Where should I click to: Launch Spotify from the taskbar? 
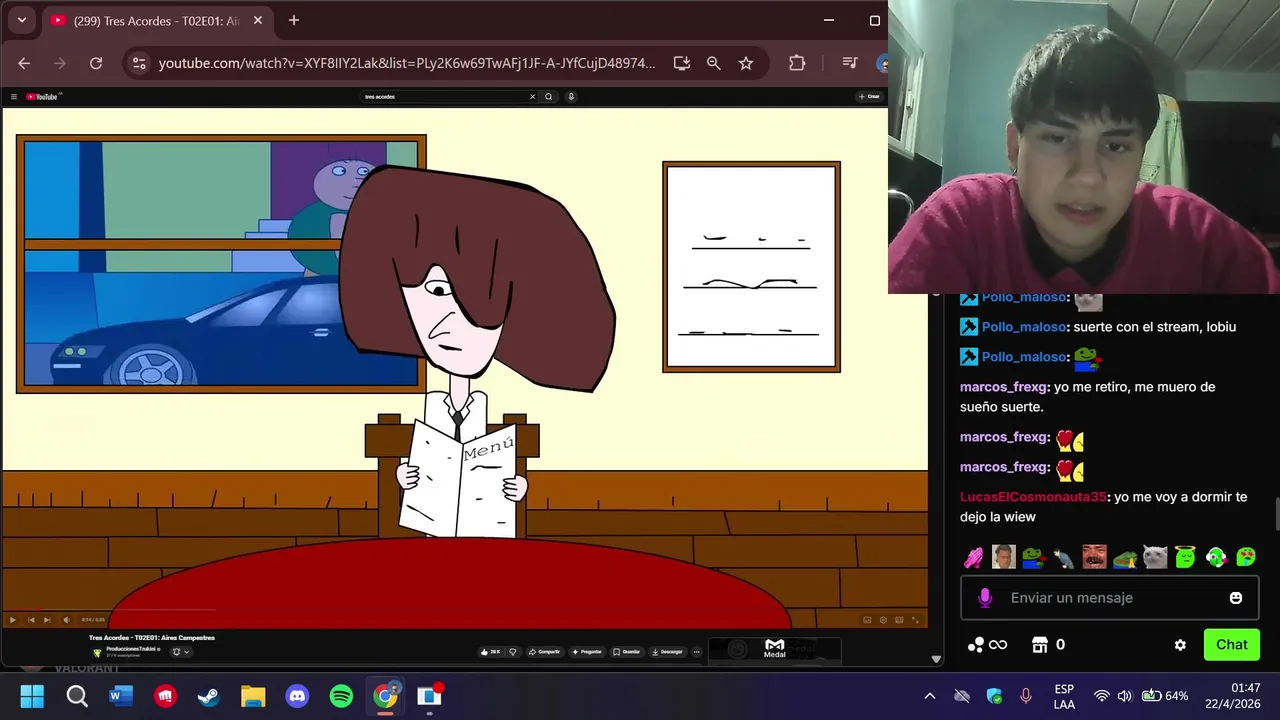tap(341, 696)
